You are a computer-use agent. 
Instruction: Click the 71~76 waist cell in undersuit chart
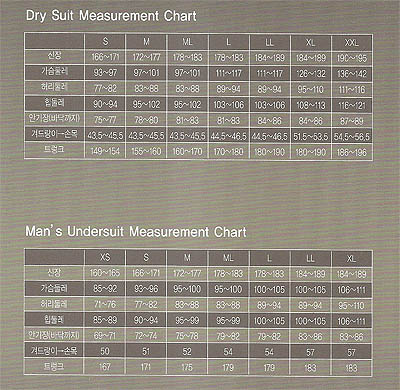pos(105,304)
